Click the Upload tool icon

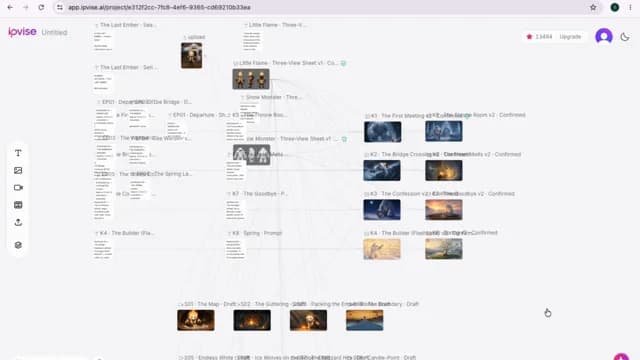coord(18,222)
